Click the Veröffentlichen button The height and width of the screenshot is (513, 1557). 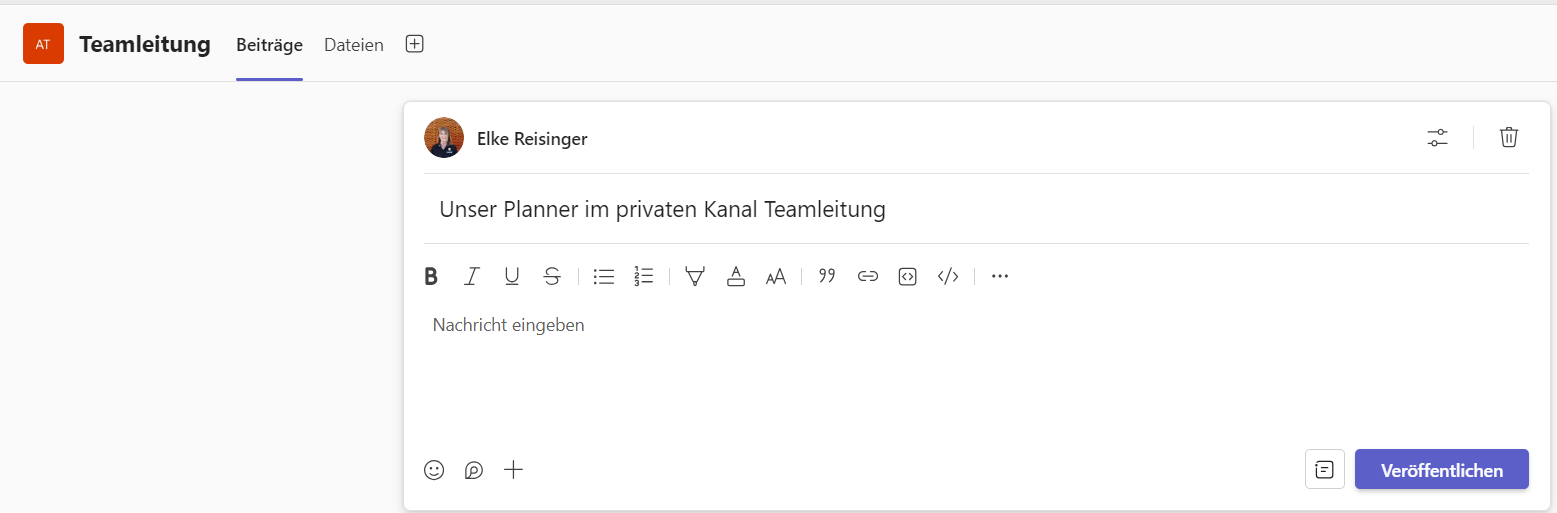pyautogui.click(x=1442, y=470)
